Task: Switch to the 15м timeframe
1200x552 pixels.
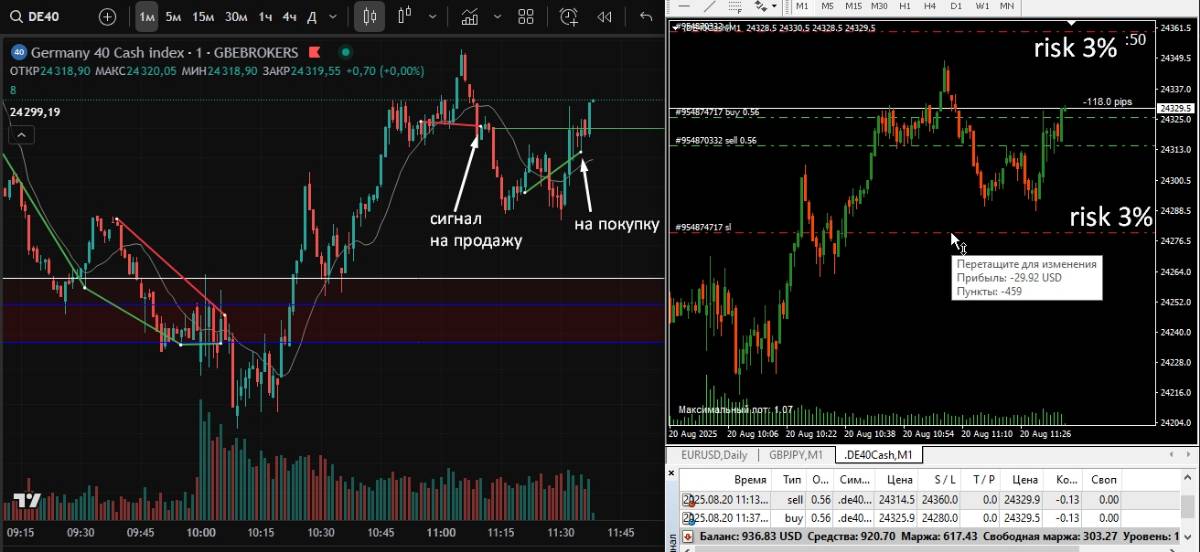Action: point(203,17)
